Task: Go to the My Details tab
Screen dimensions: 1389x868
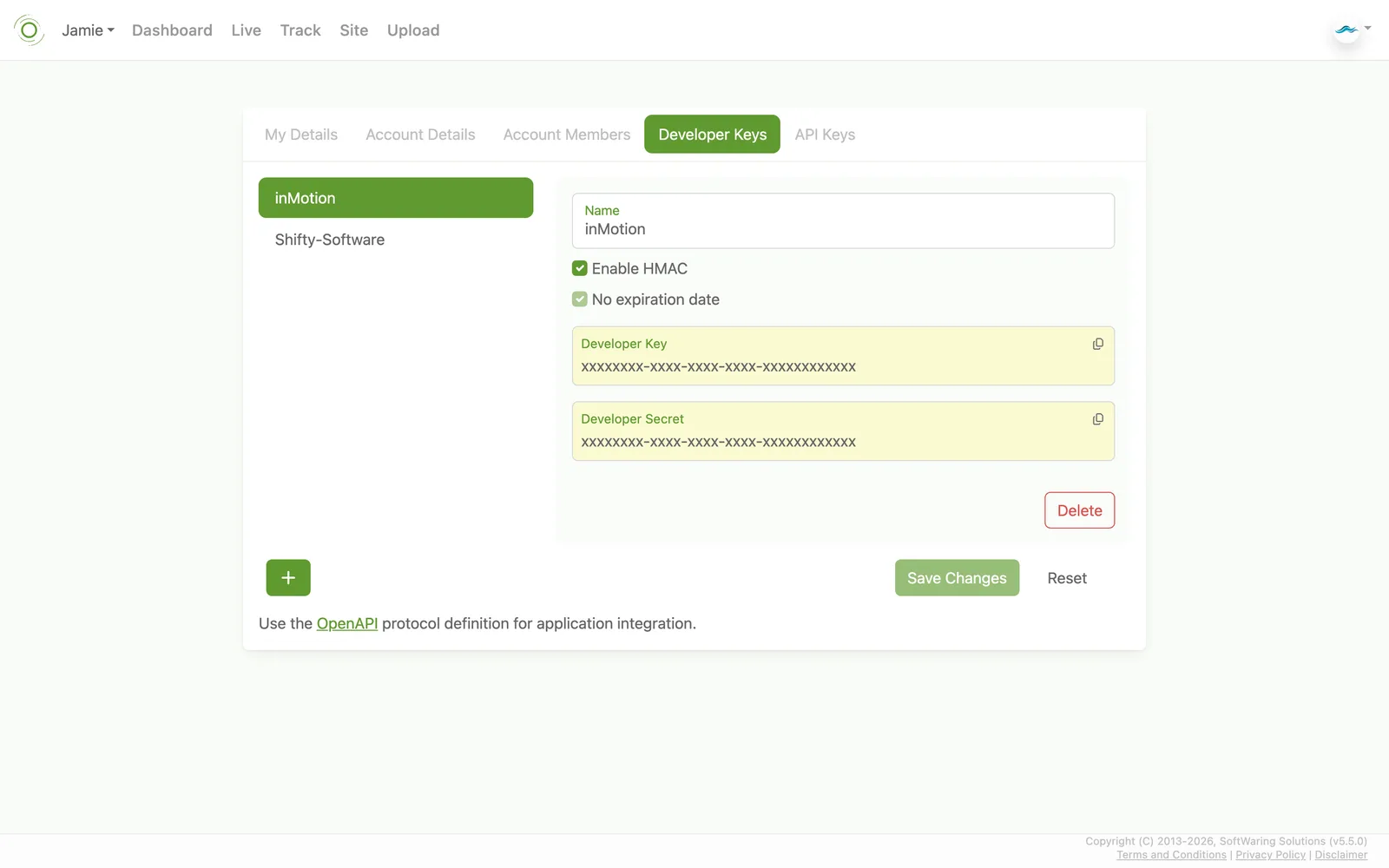Action: 301,135
